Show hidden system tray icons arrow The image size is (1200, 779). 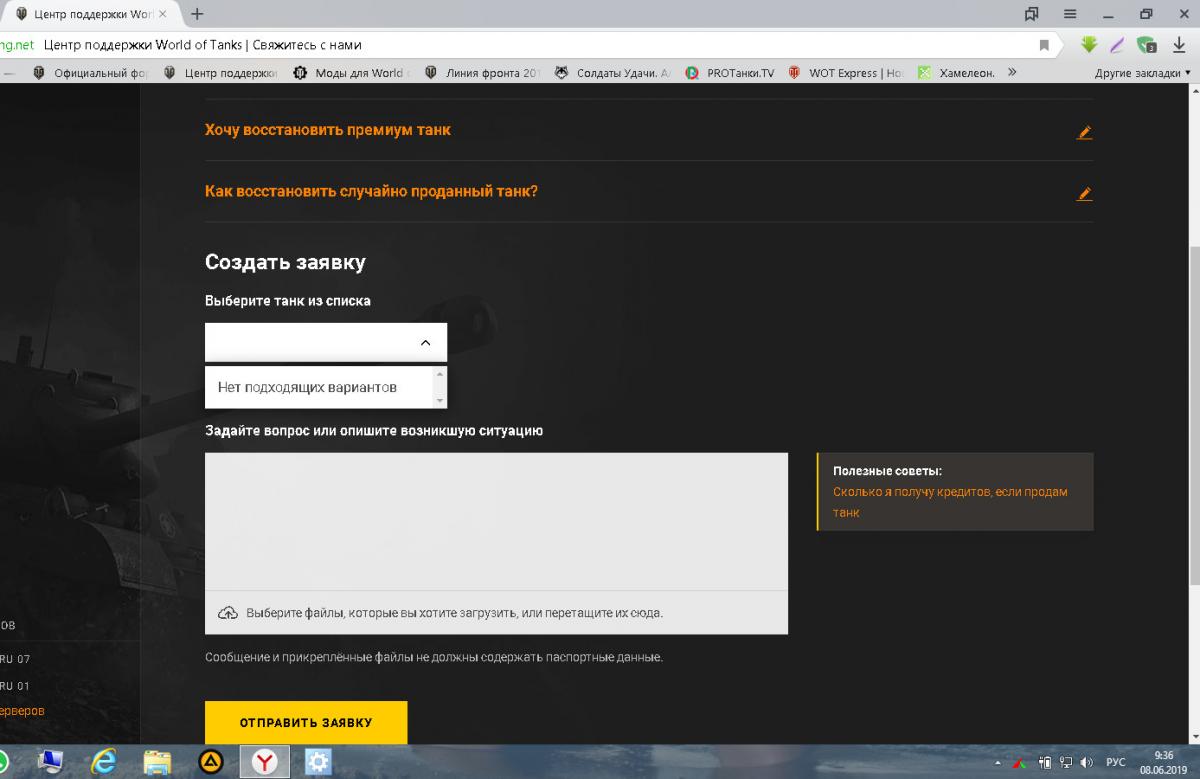click(x=996, y=763)
